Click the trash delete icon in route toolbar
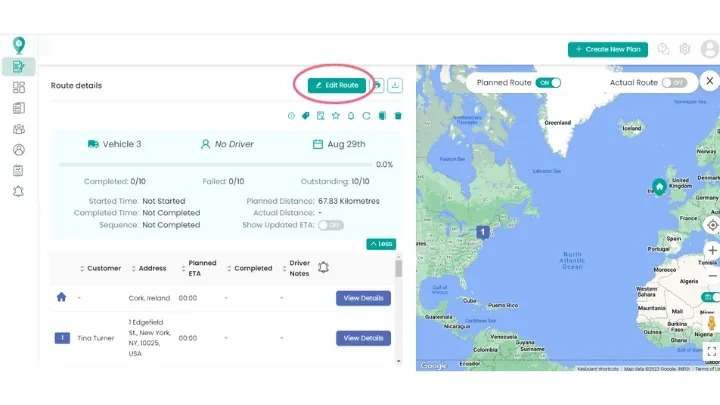Image resolution: width=720 pixels, height=405 pixels. [398, 116]
